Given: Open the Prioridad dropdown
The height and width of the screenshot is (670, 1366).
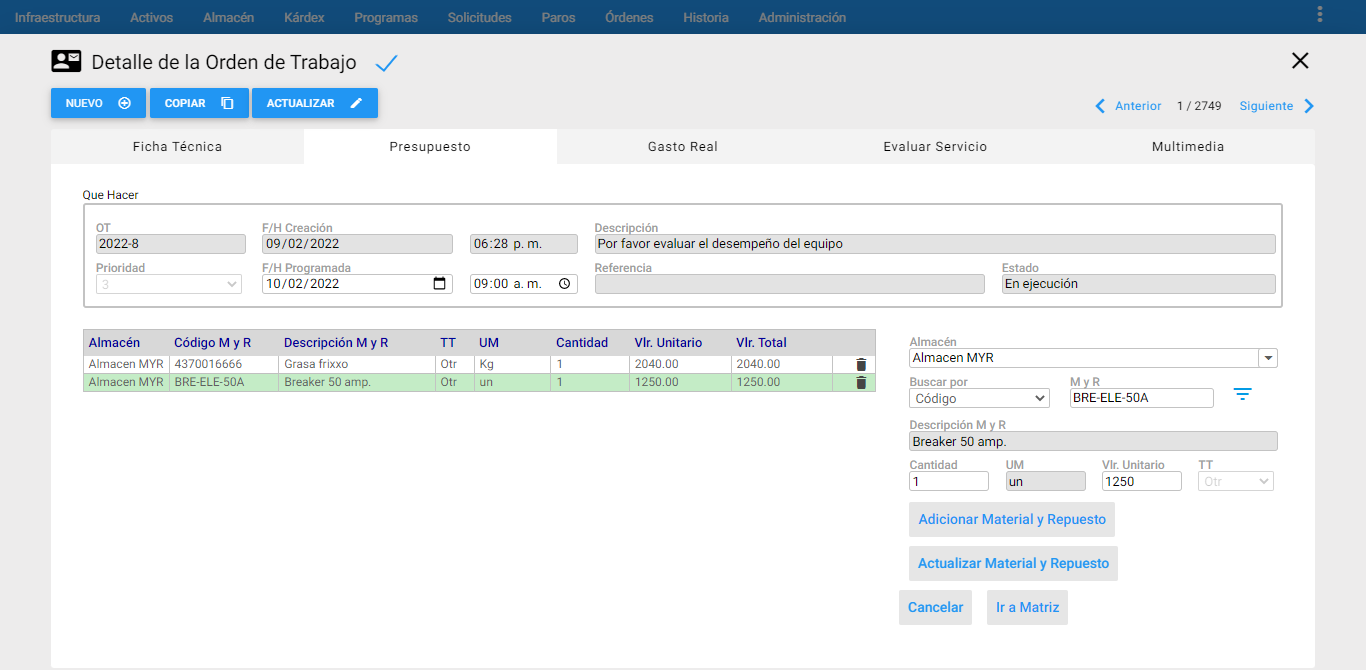Looking at the screenshot, I should tap(169, 284).
